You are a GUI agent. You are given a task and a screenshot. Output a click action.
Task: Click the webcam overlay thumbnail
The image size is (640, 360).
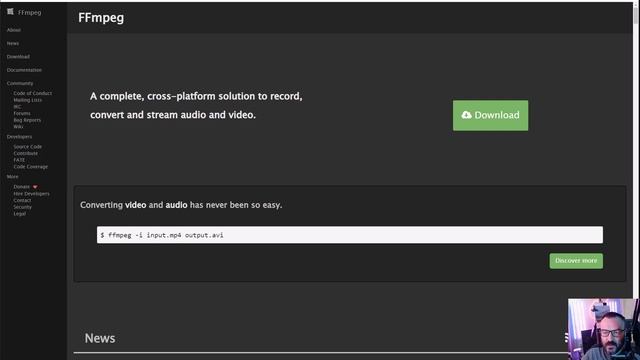[604, 329]
